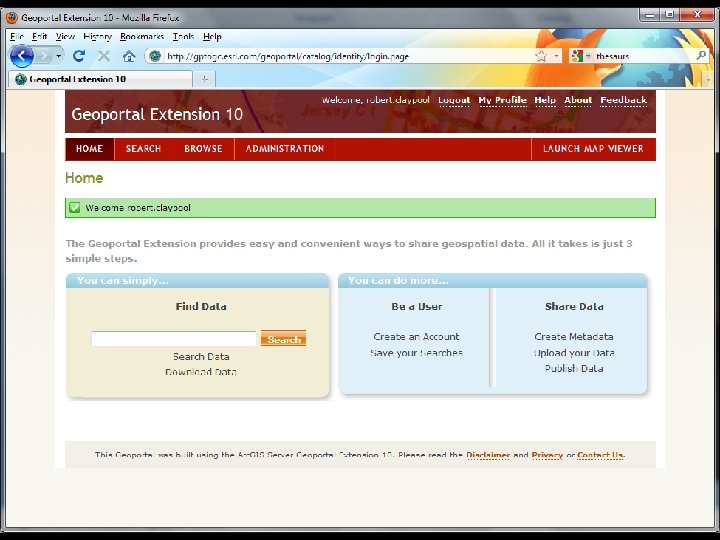Click the Logout link
Viewport: 720px width, 540px height.
[454, 100]
